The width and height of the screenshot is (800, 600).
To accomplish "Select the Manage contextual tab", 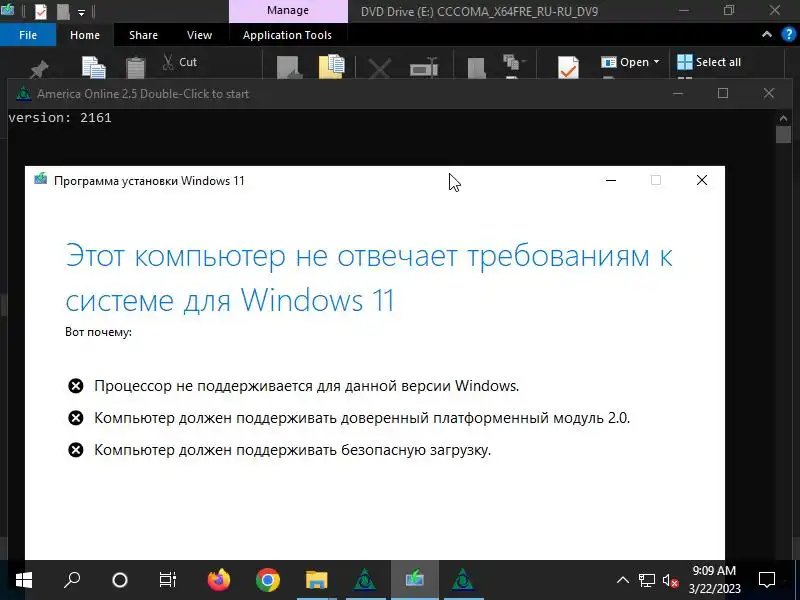I will (x=288, y=11).
